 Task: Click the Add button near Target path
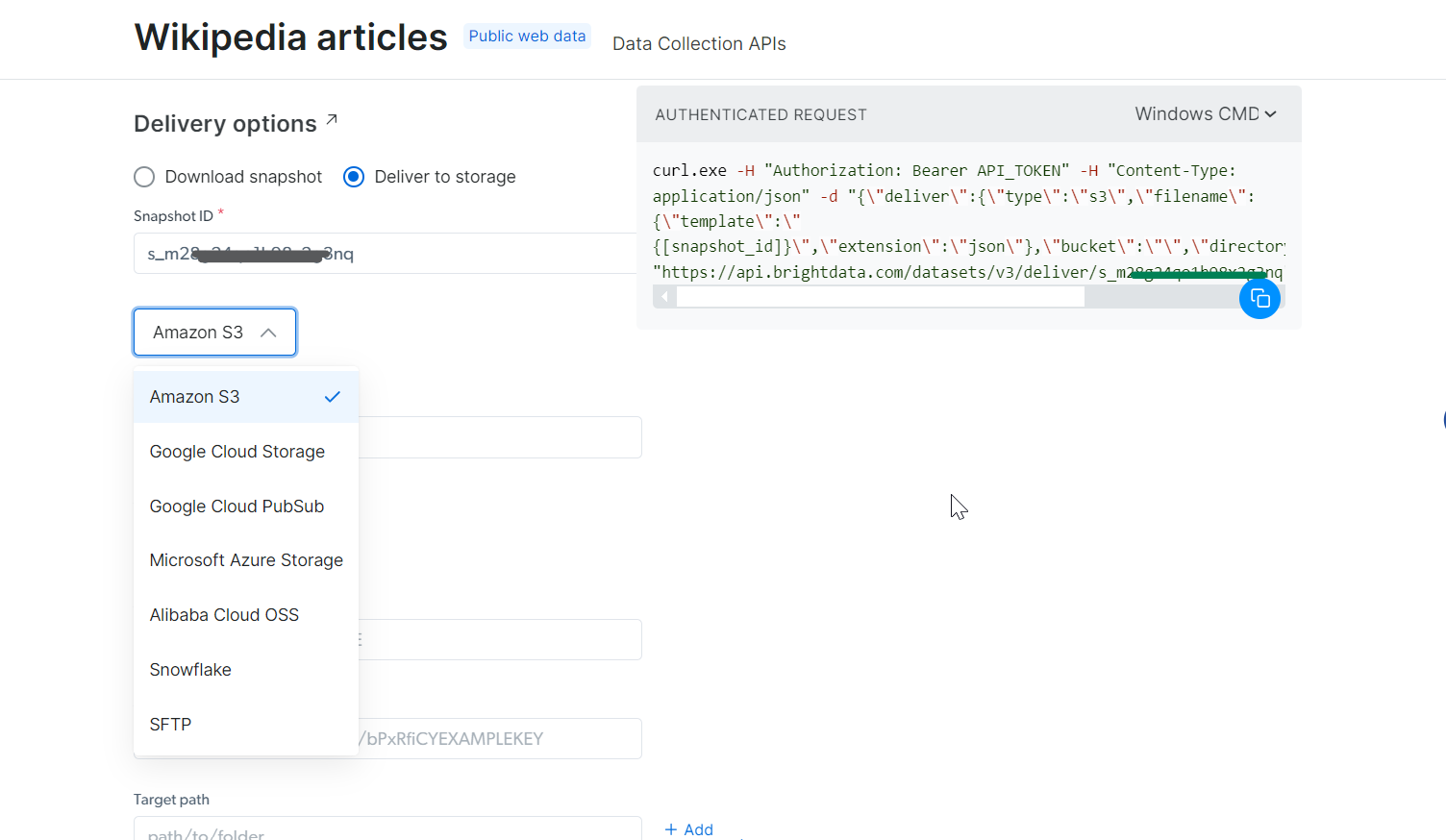[689, 828]
